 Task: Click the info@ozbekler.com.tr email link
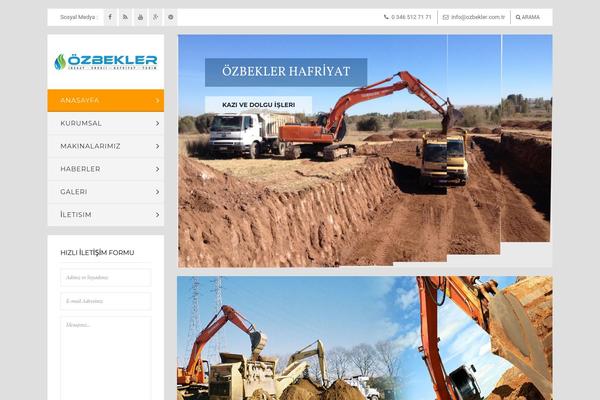click(x=478, y=17)
